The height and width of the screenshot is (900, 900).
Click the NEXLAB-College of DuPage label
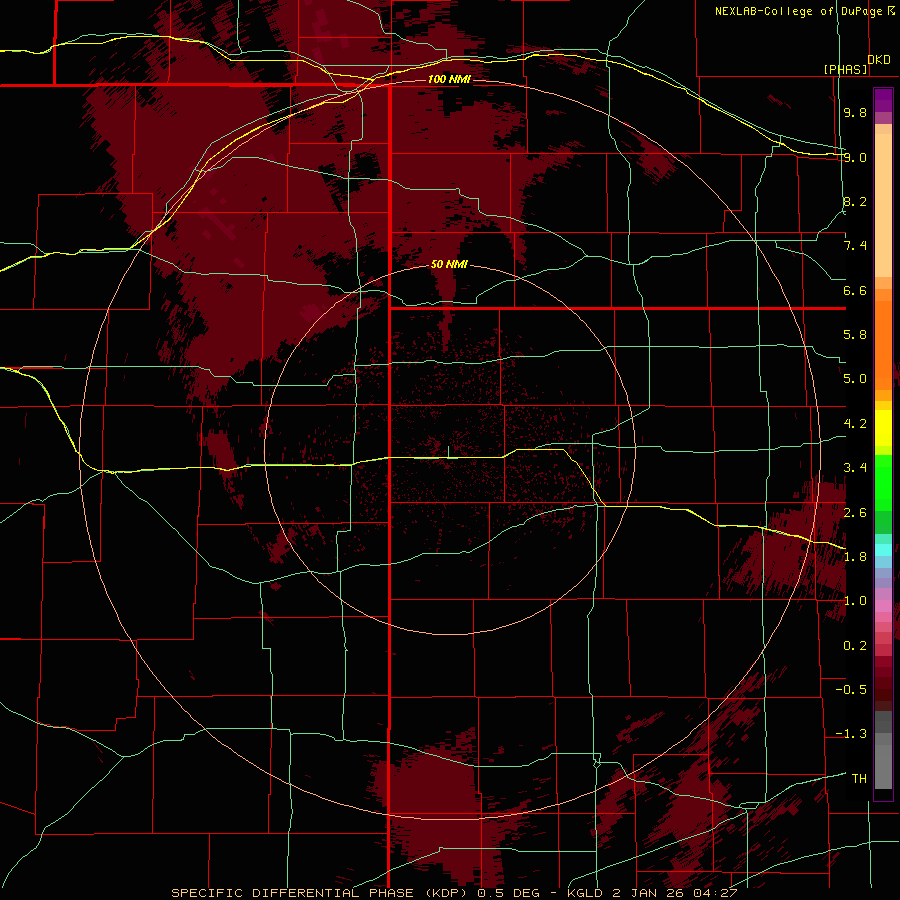click(805, 11)
